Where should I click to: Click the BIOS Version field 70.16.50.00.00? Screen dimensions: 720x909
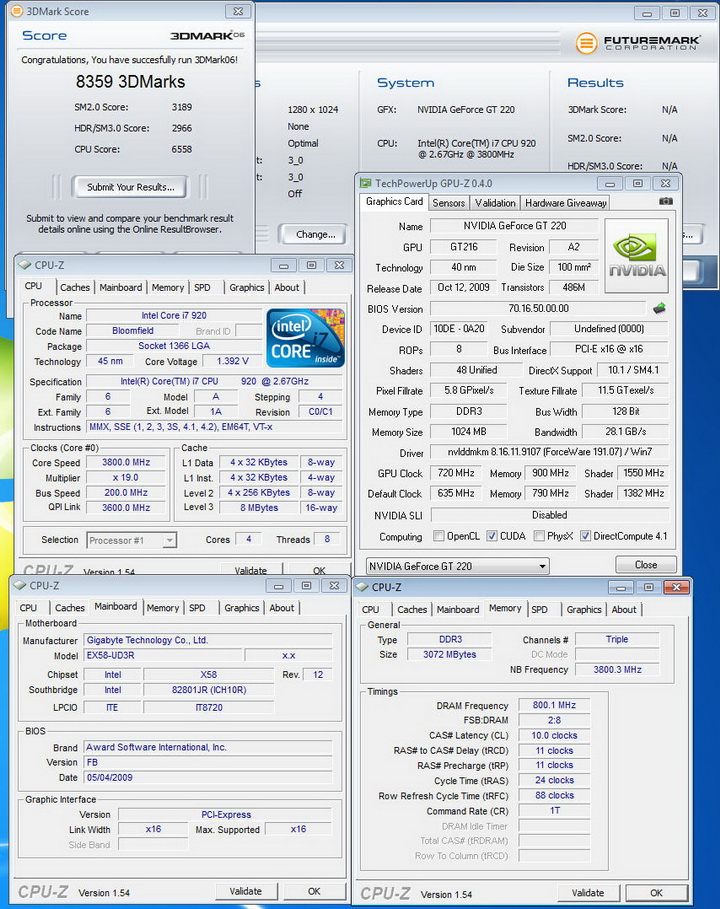click(x=538, y=308)
